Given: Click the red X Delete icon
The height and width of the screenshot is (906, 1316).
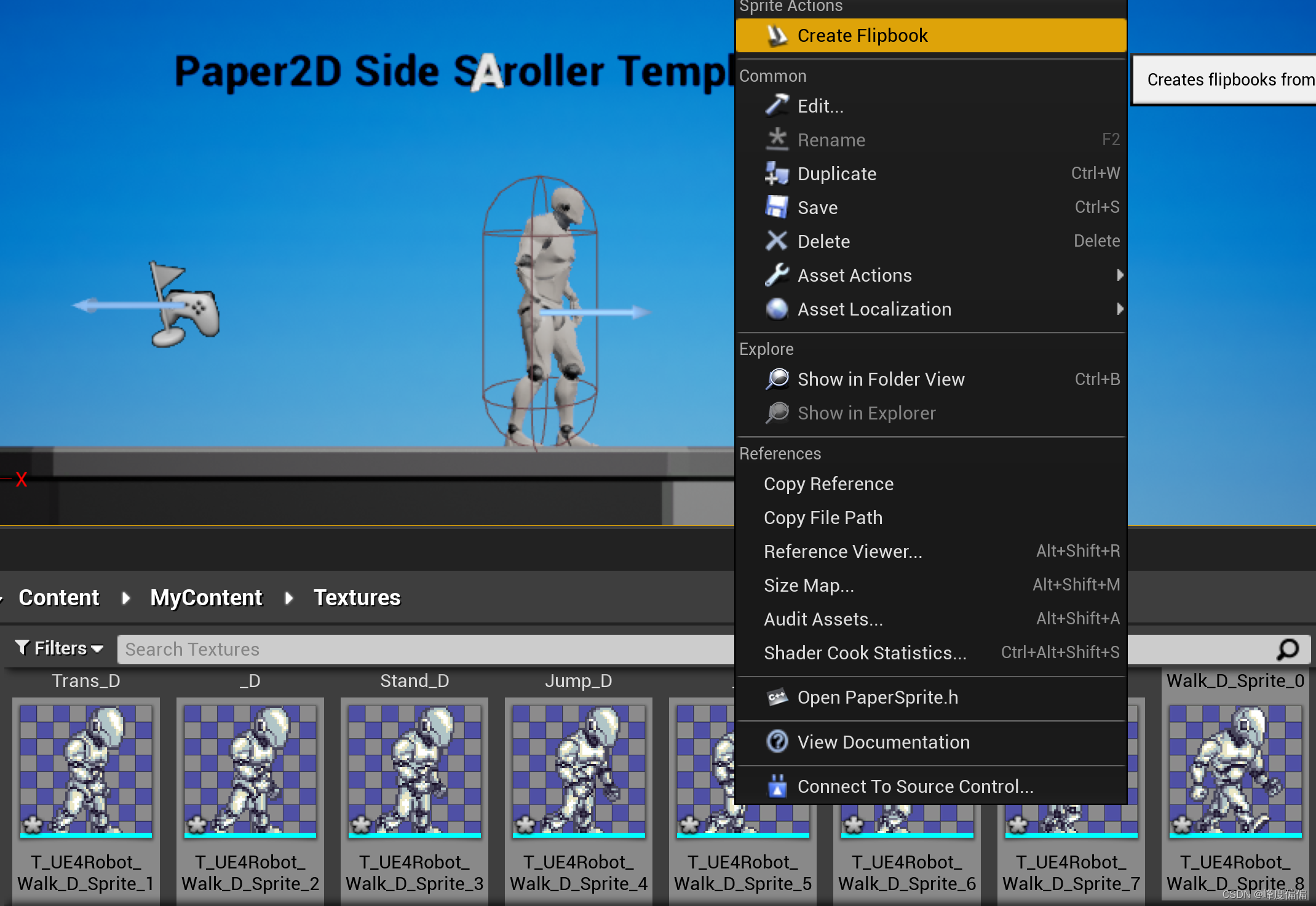Looking at the screenshot, I should tap(777, 241).
